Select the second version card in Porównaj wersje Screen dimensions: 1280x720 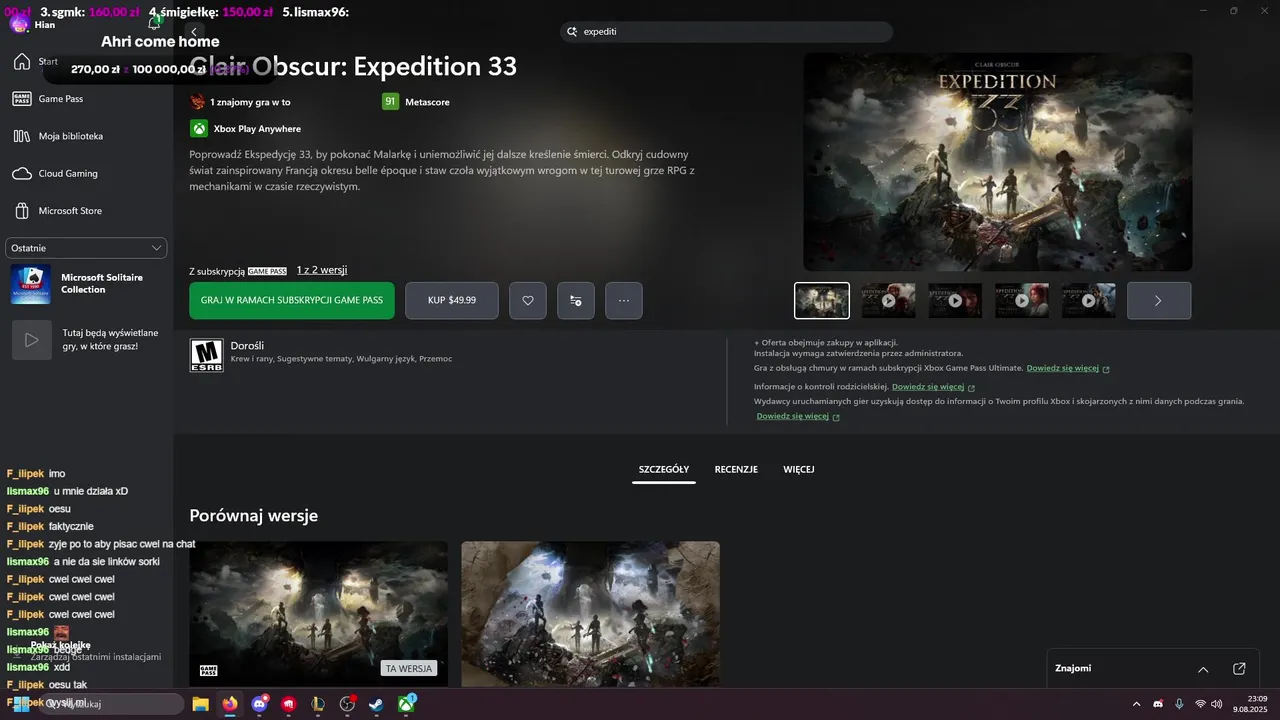[x=590, y=613]
